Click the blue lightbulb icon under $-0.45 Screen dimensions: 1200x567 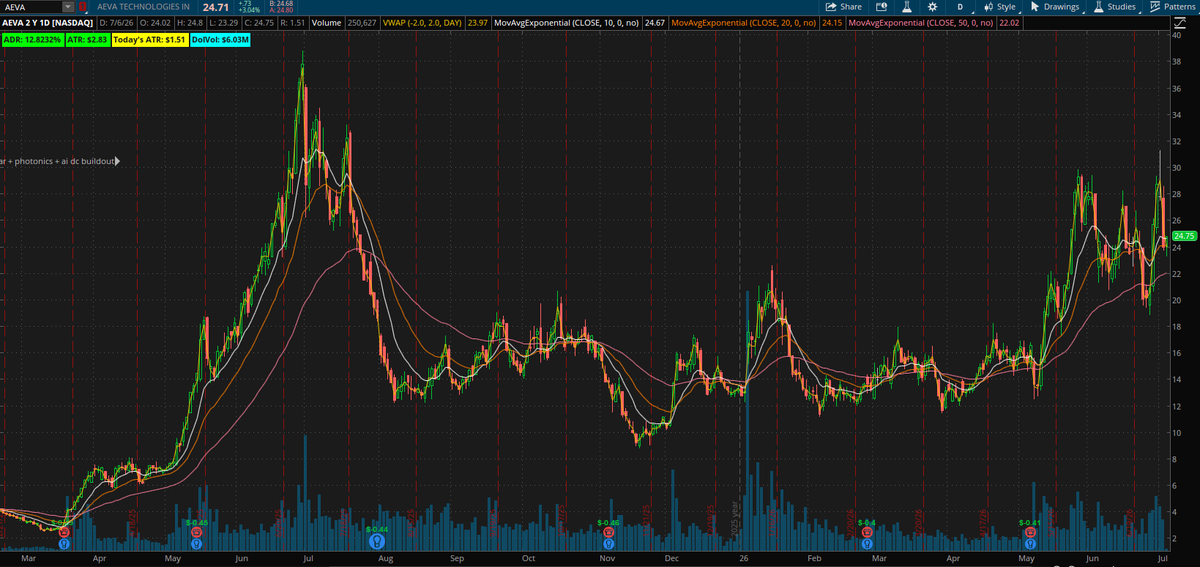tap(196, 545)
